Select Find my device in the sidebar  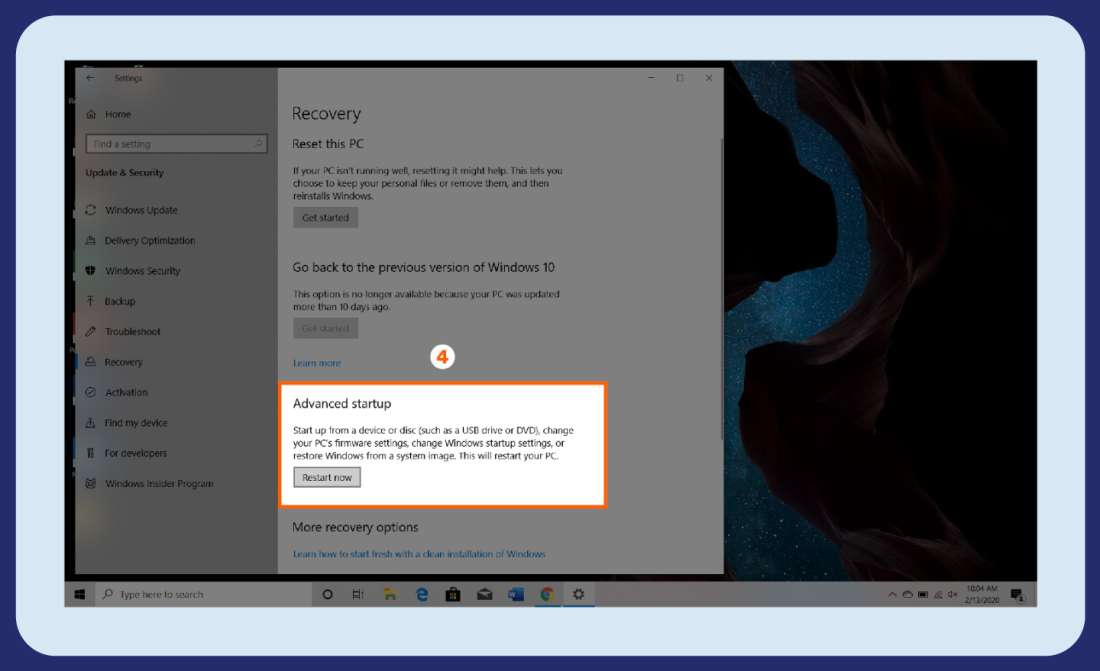[139, 422]
